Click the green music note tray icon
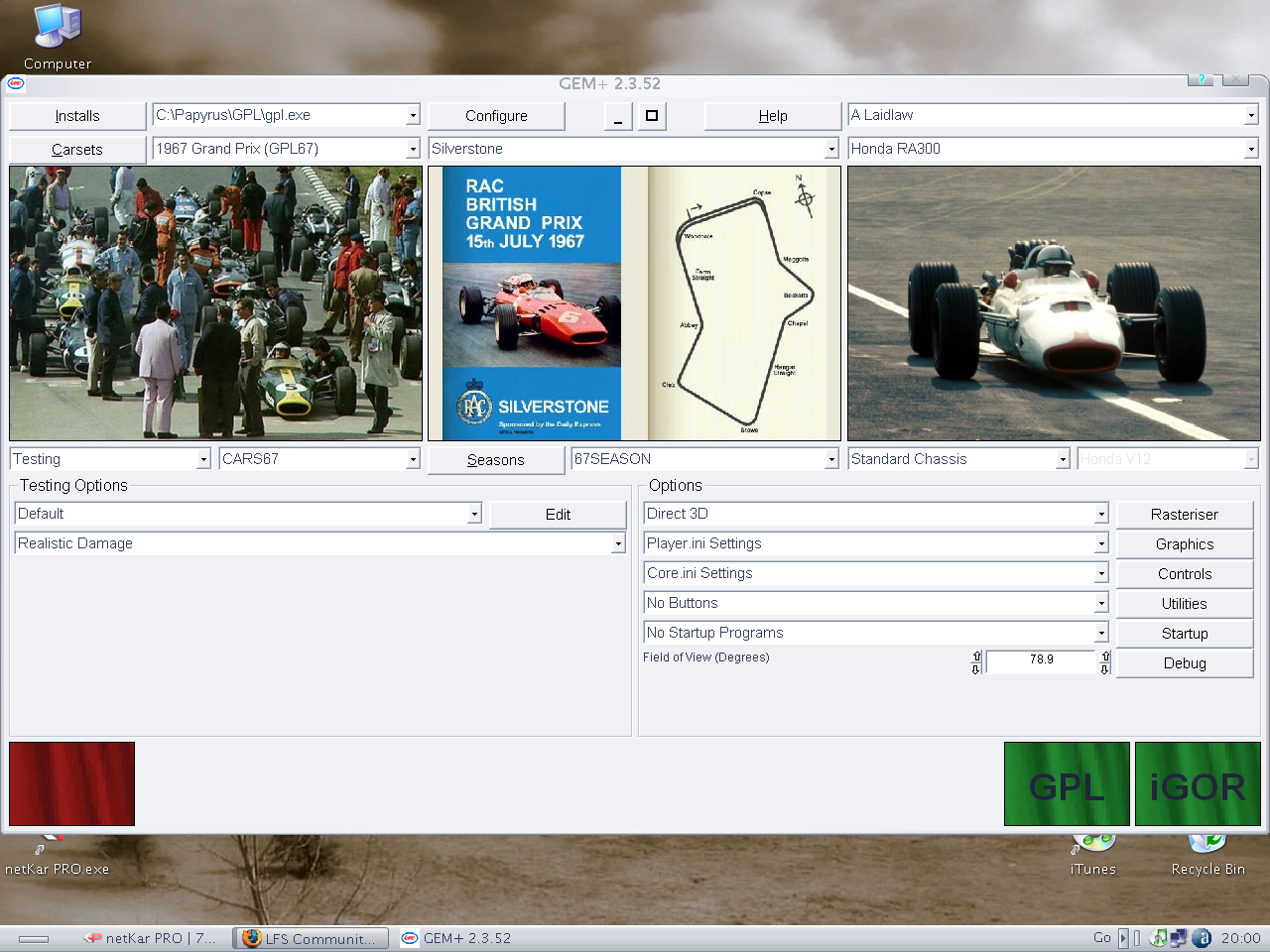 (x=1158, y=938)
